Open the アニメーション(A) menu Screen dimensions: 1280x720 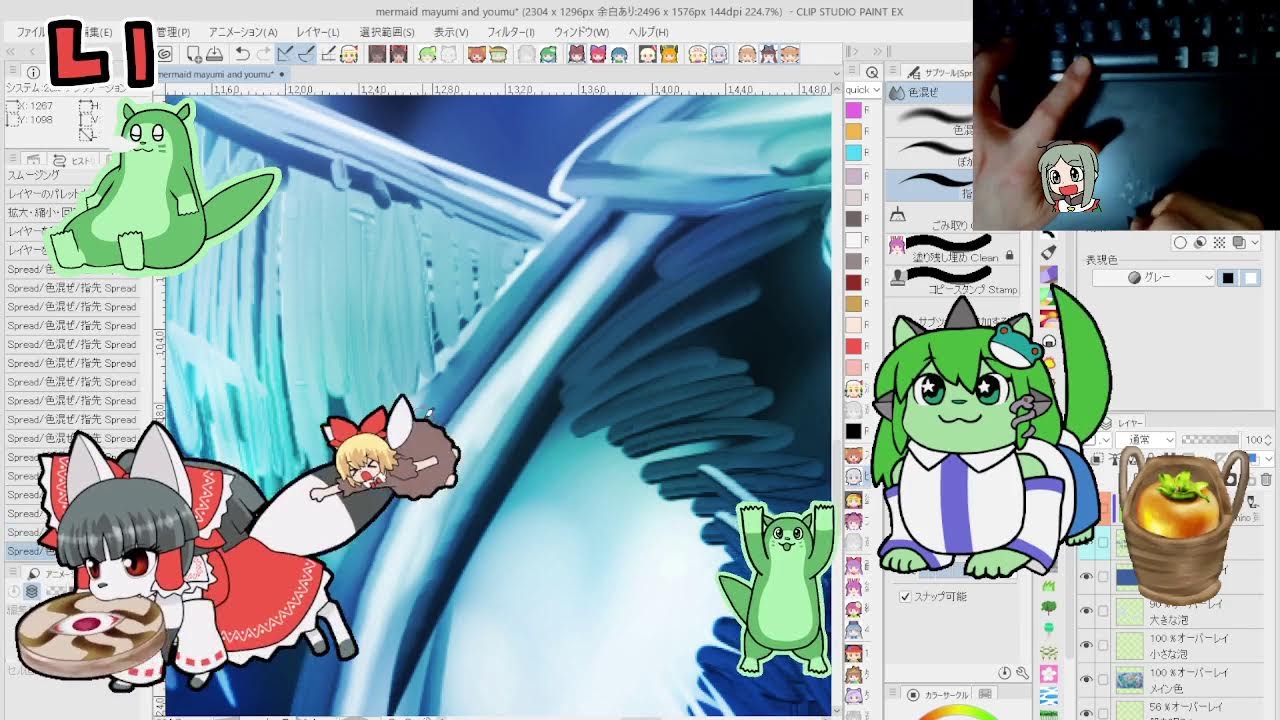(x=243, y=32)
